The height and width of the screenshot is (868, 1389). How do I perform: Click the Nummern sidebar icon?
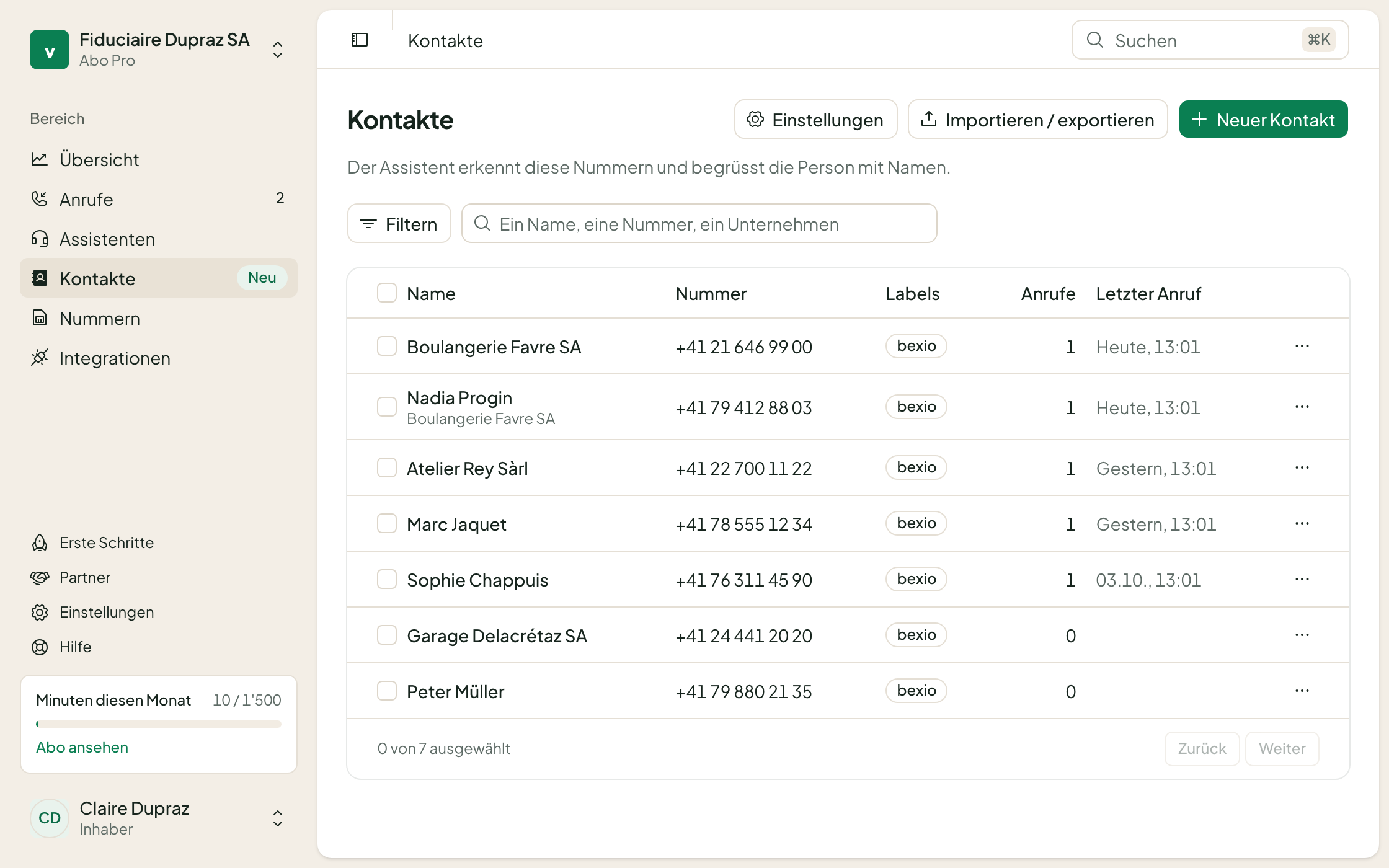tap(40, 318)
